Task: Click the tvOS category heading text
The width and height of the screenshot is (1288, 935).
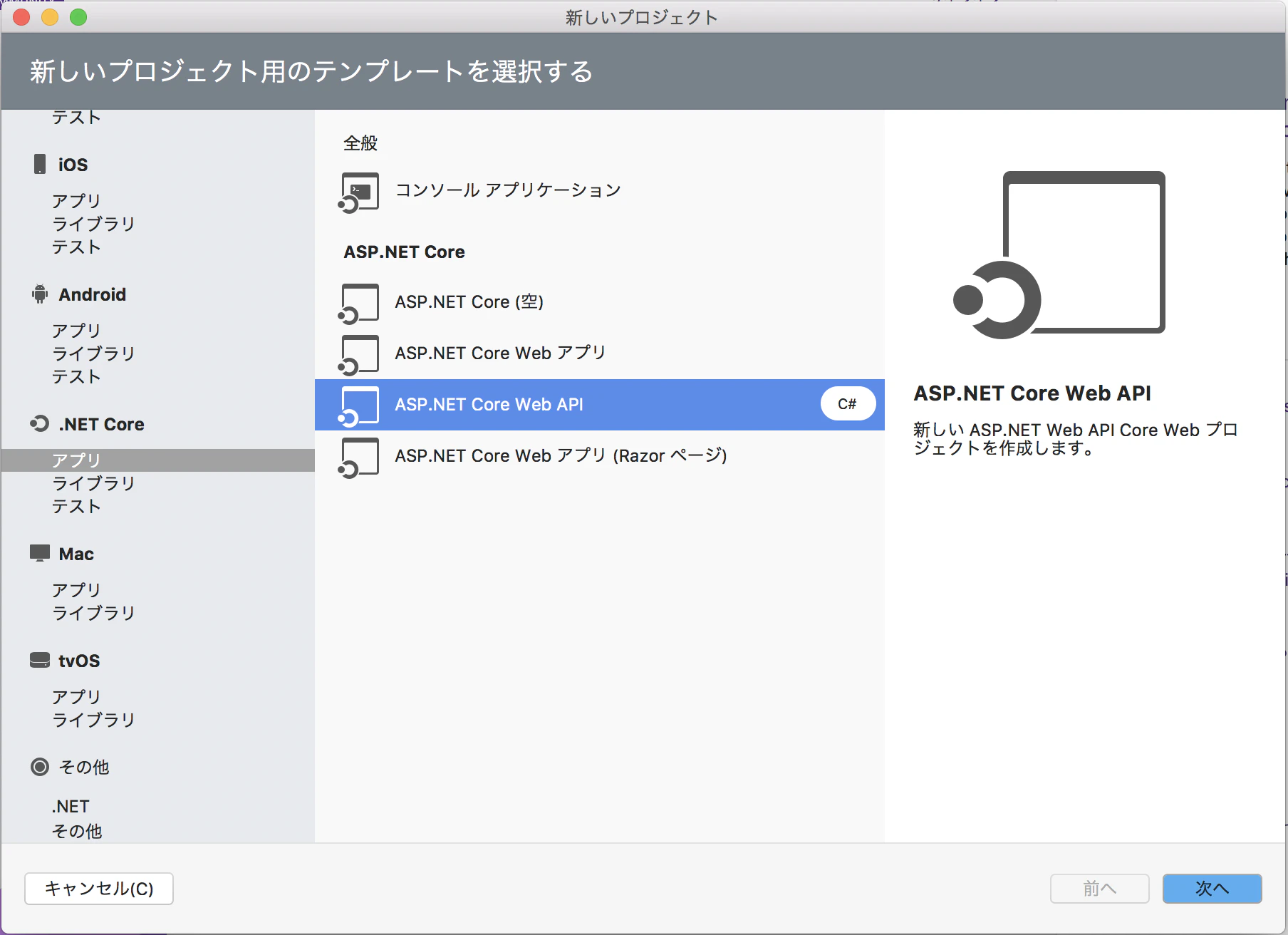Action: click(79, 661)
